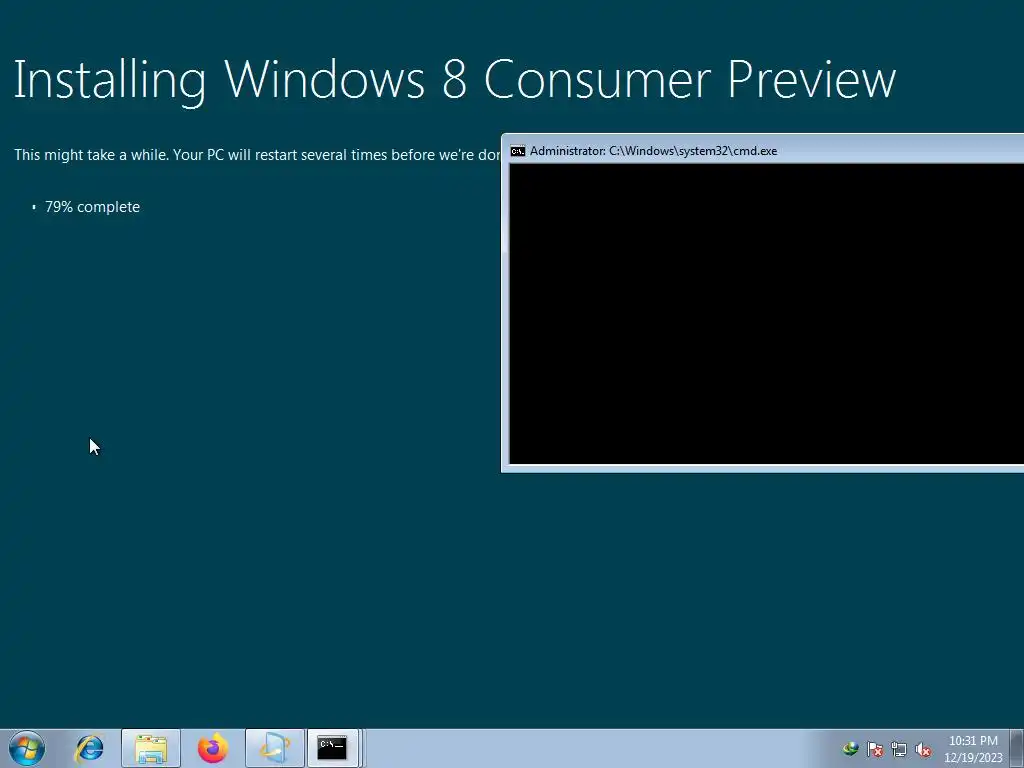Open the network status tray icon
This screenshot has height=768, width=1024.
coord(899,749)
